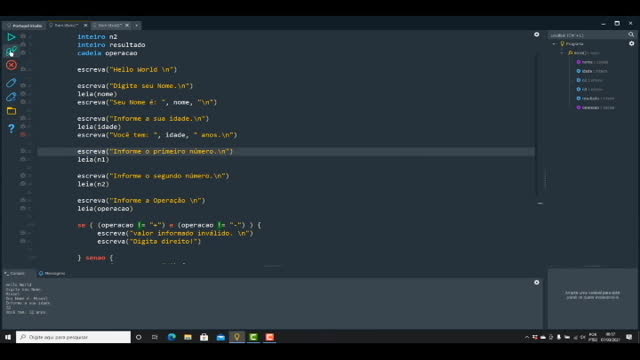This screenshot has width=640, height=360.
Task: Open the Mail app from the taskbar
Action: click(221, 337)
